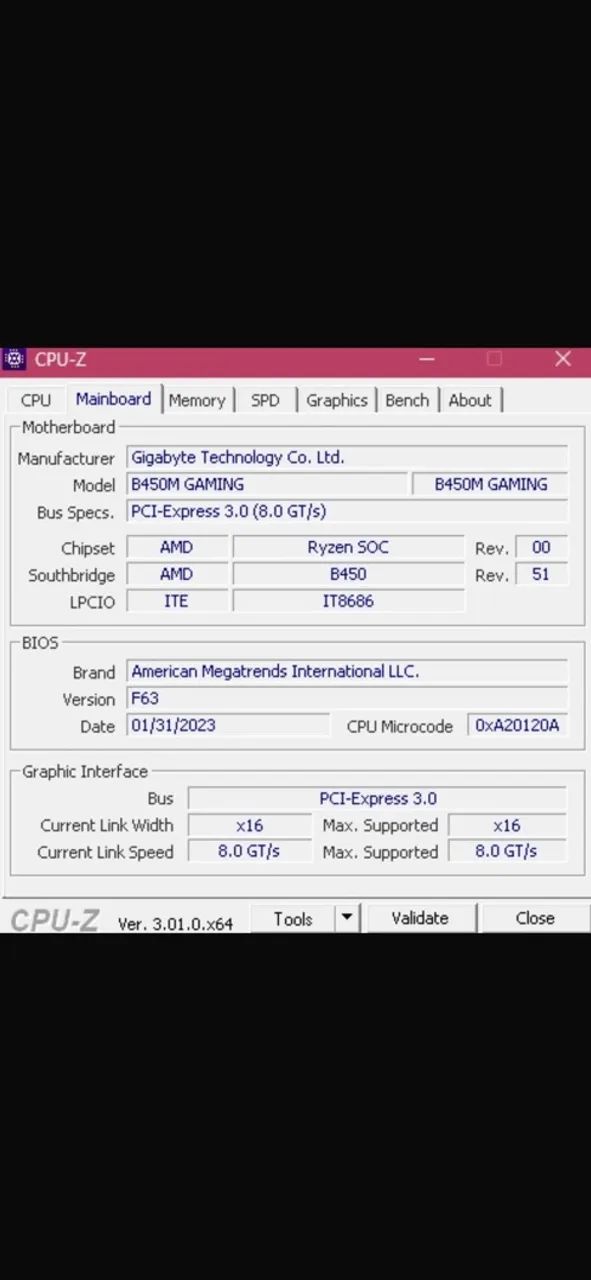Image resolution: width=591 pixels, height=1280 pixels.
Task: Open the Graphics tab
Action: click(x=337, y=400)
